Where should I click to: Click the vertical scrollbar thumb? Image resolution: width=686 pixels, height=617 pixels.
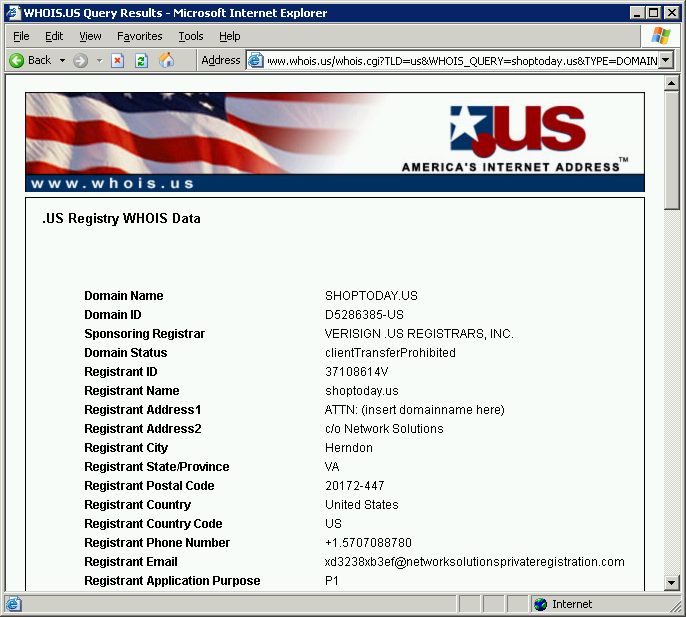[x=671, y=150]
